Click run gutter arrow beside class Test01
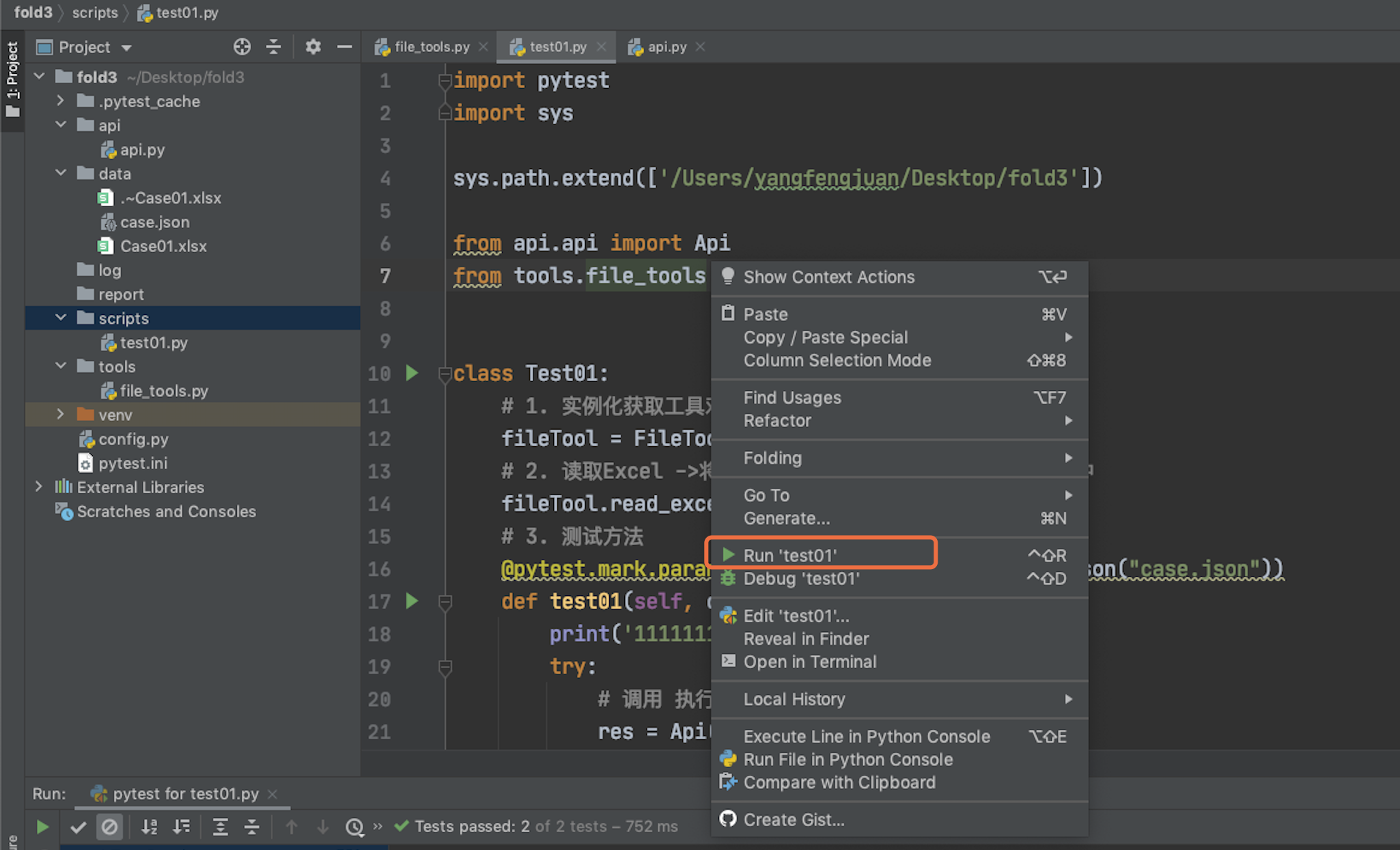The height and width of the screenshot is (850, 1400). [x=412, y=373]
